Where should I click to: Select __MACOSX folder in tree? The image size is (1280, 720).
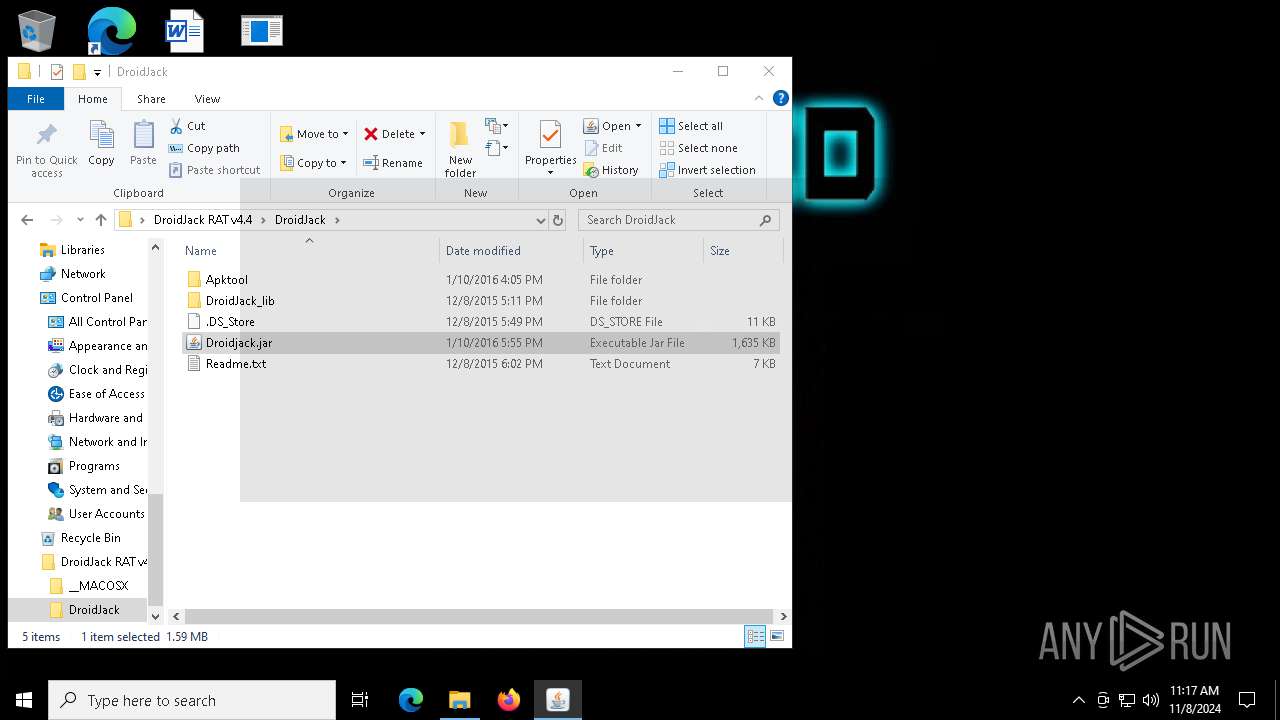pyautogui.click(x=98, y=586)
